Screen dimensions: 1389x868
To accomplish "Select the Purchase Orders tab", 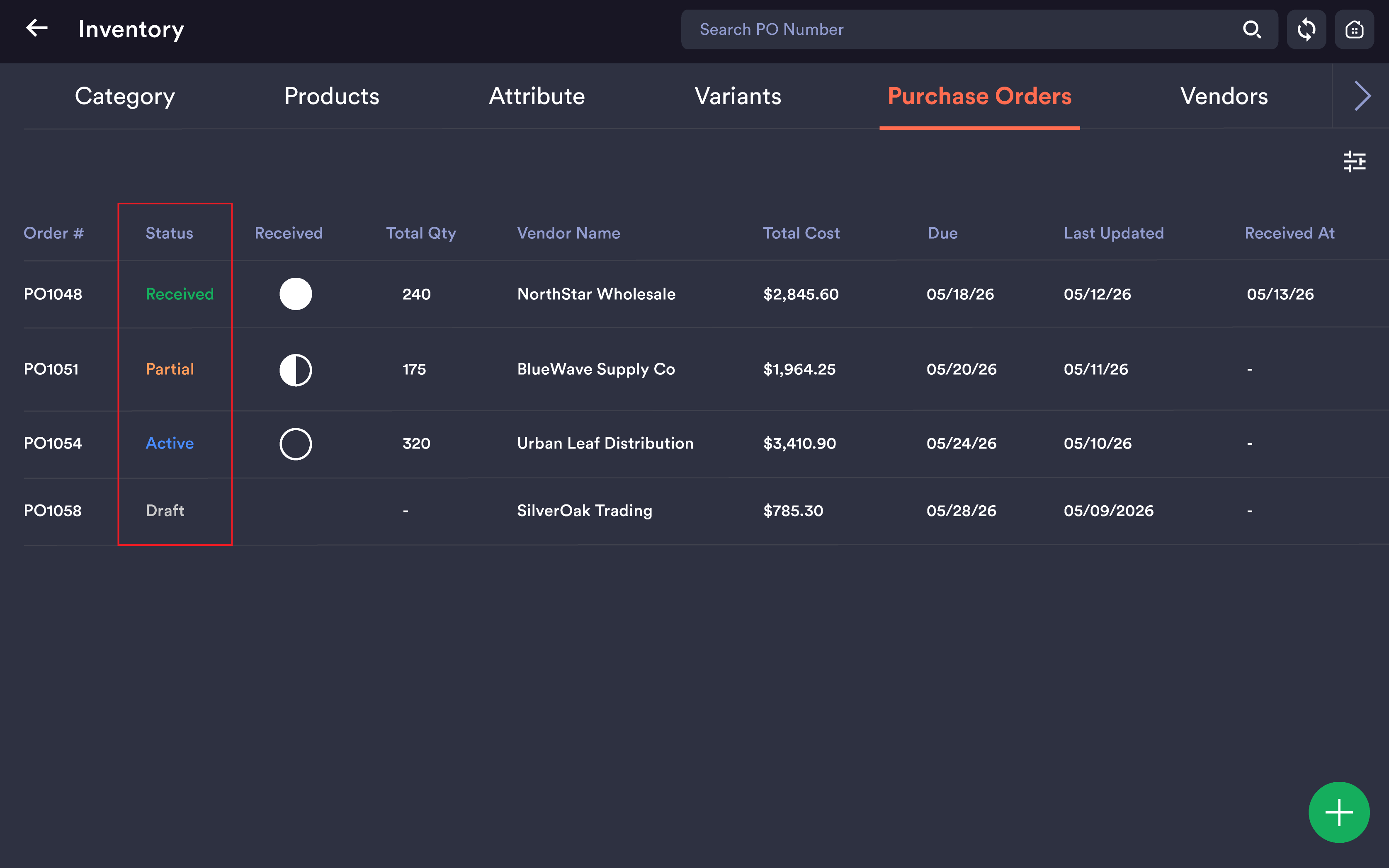I will [980, 96].
